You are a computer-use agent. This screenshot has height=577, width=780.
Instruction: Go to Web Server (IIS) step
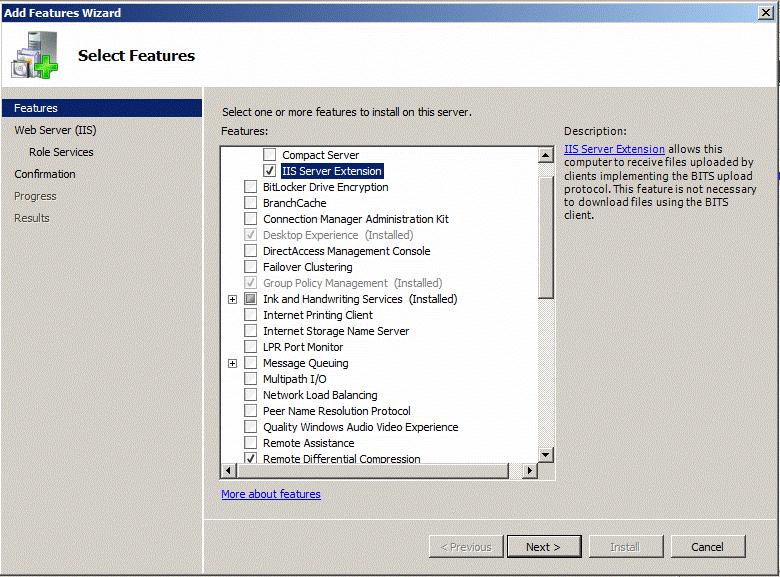(55, 130)
